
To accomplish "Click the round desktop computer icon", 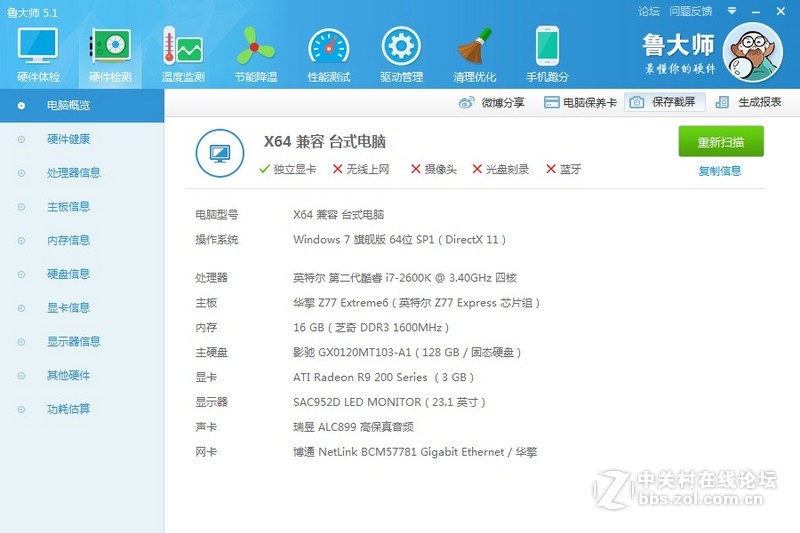I will click(x=220, y=153).
